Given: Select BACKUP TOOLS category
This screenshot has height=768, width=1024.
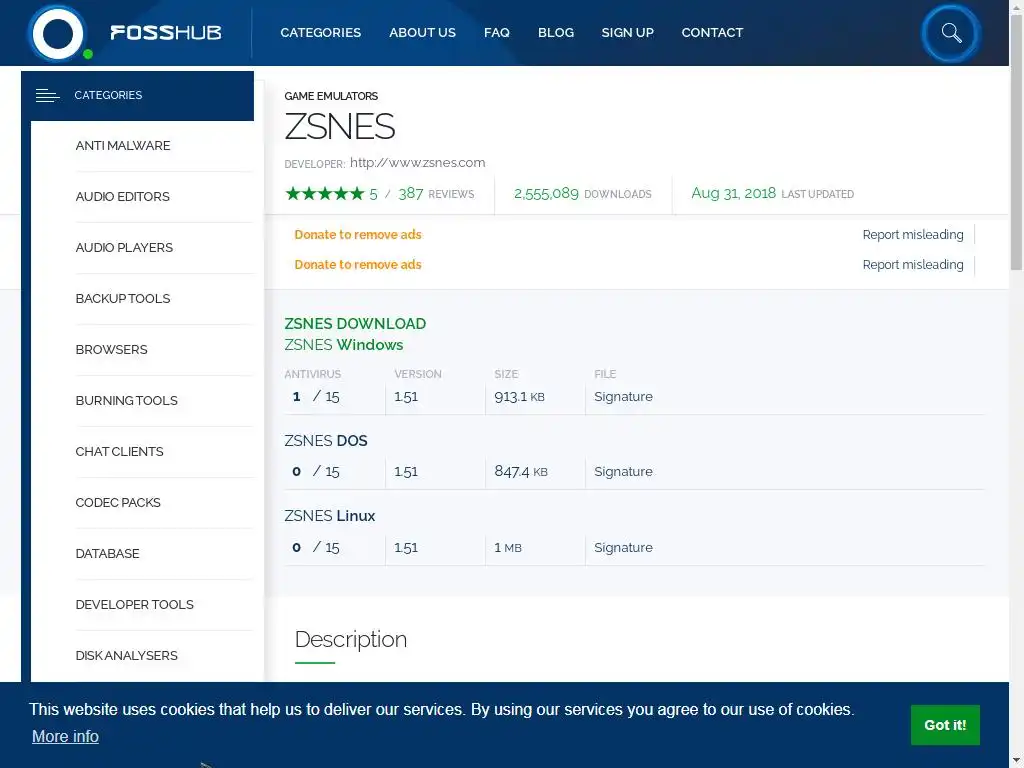Looking at the screenshot, I should click(x=123, y=298).
